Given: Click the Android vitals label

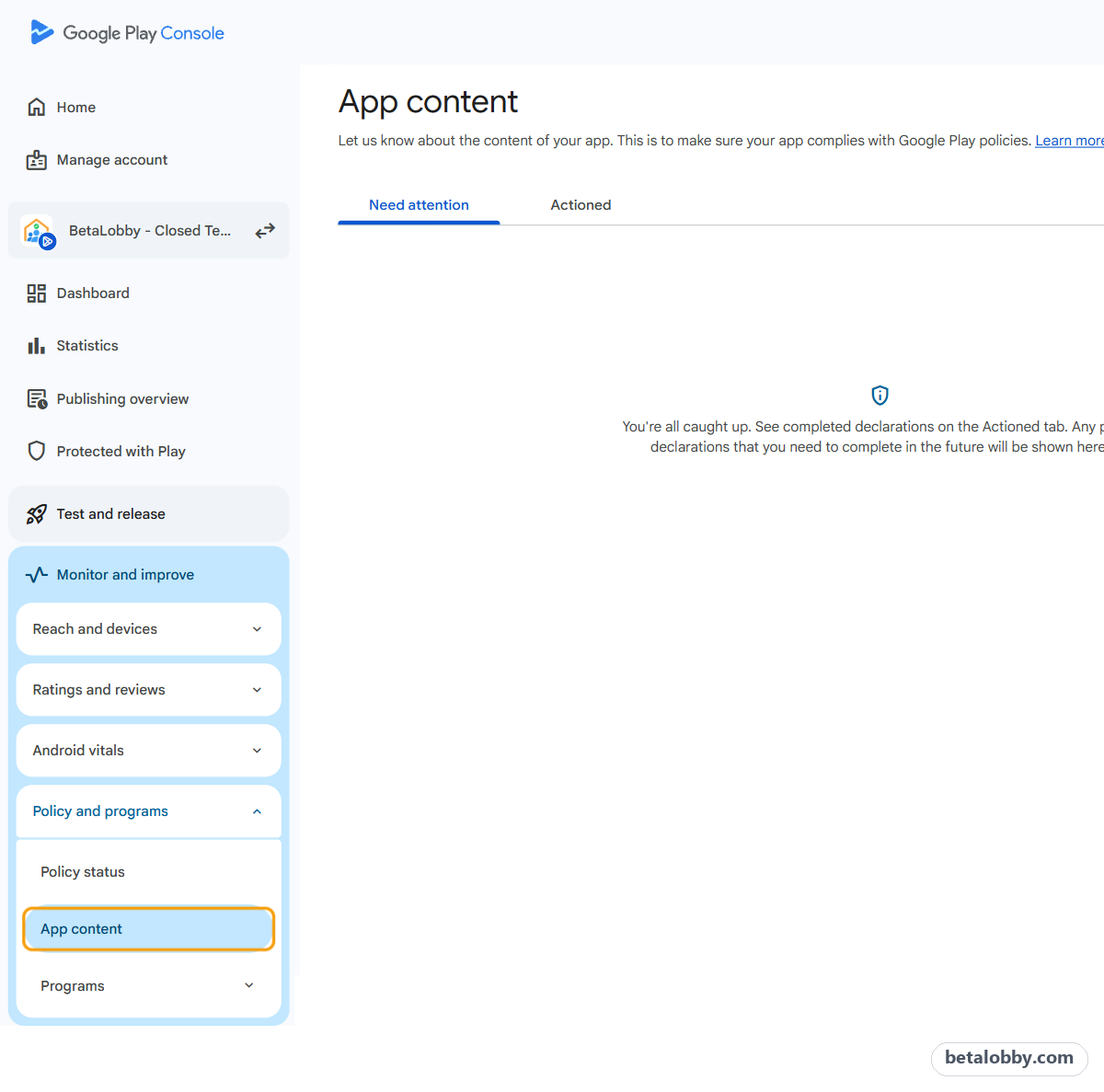Looking at the screenshot, I should 78,751.
